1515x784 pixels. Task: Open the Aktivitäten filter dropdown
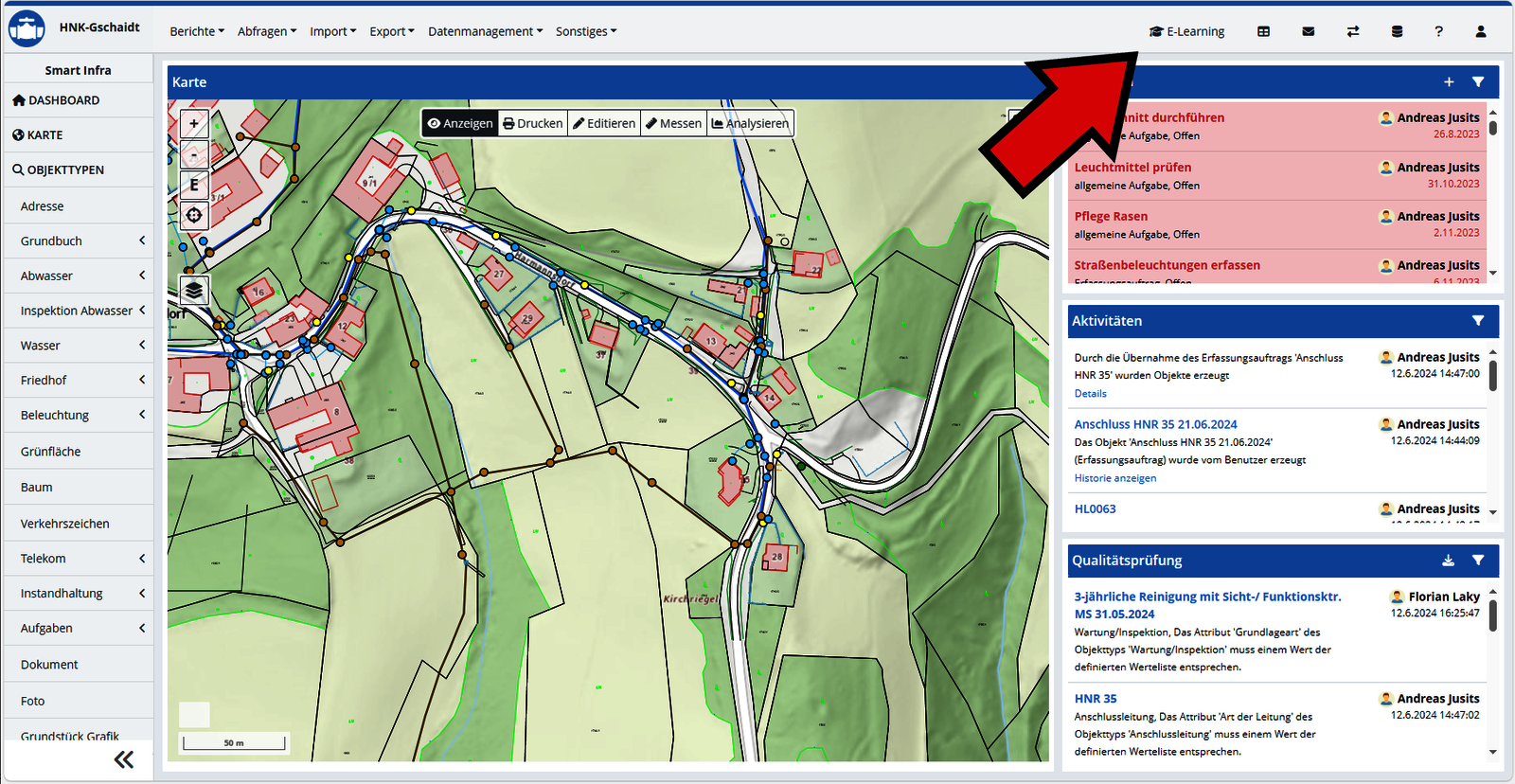(x=1477, y=321)
